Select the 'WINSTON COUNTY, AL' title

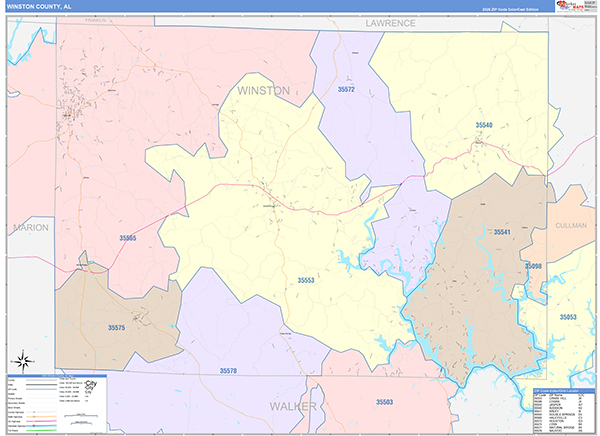(x=39, y=7)
